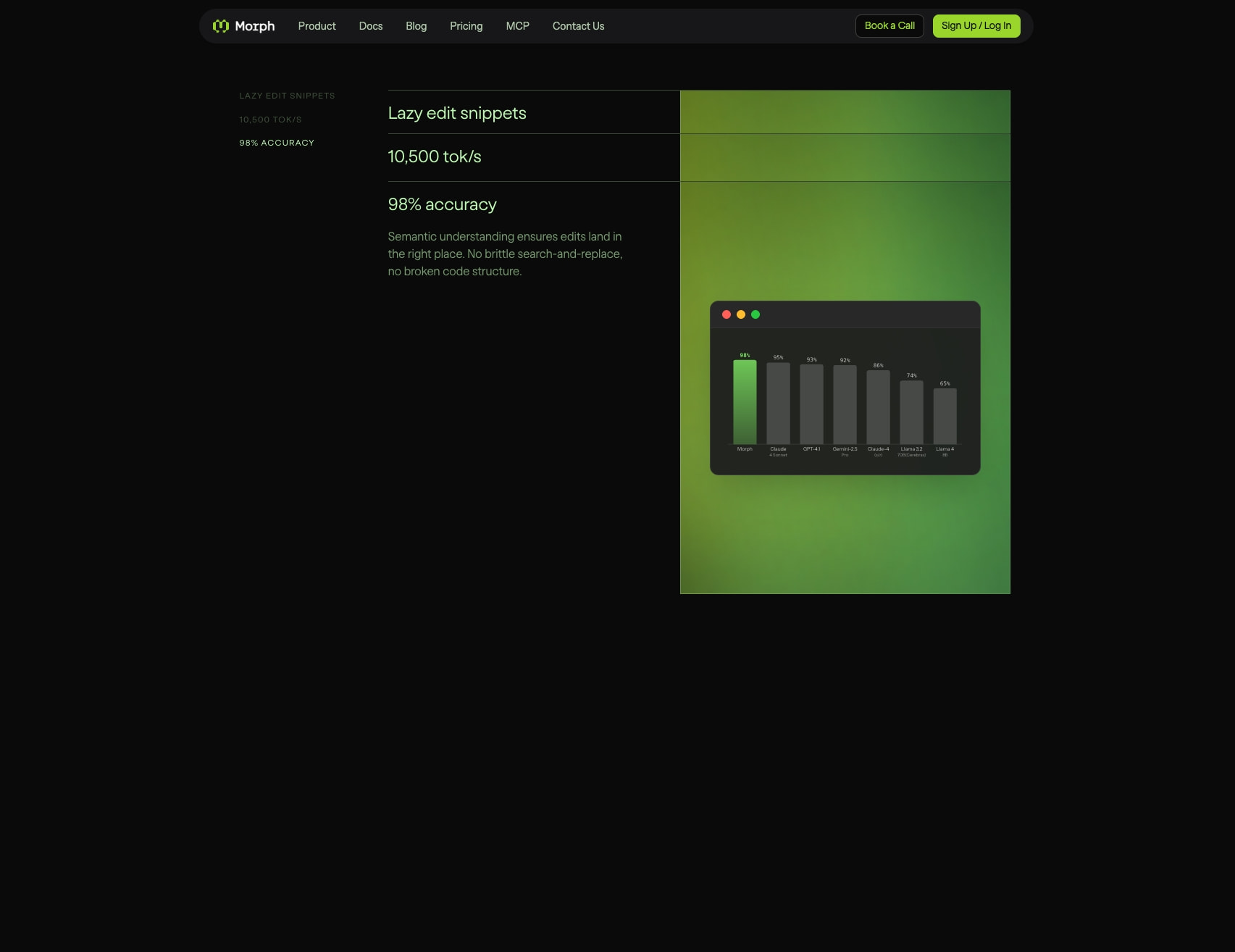Jump to 10,500 TOK/S in sidebar
The height and width of the screenshot is (952, 1235).
(x=270, y=120)
